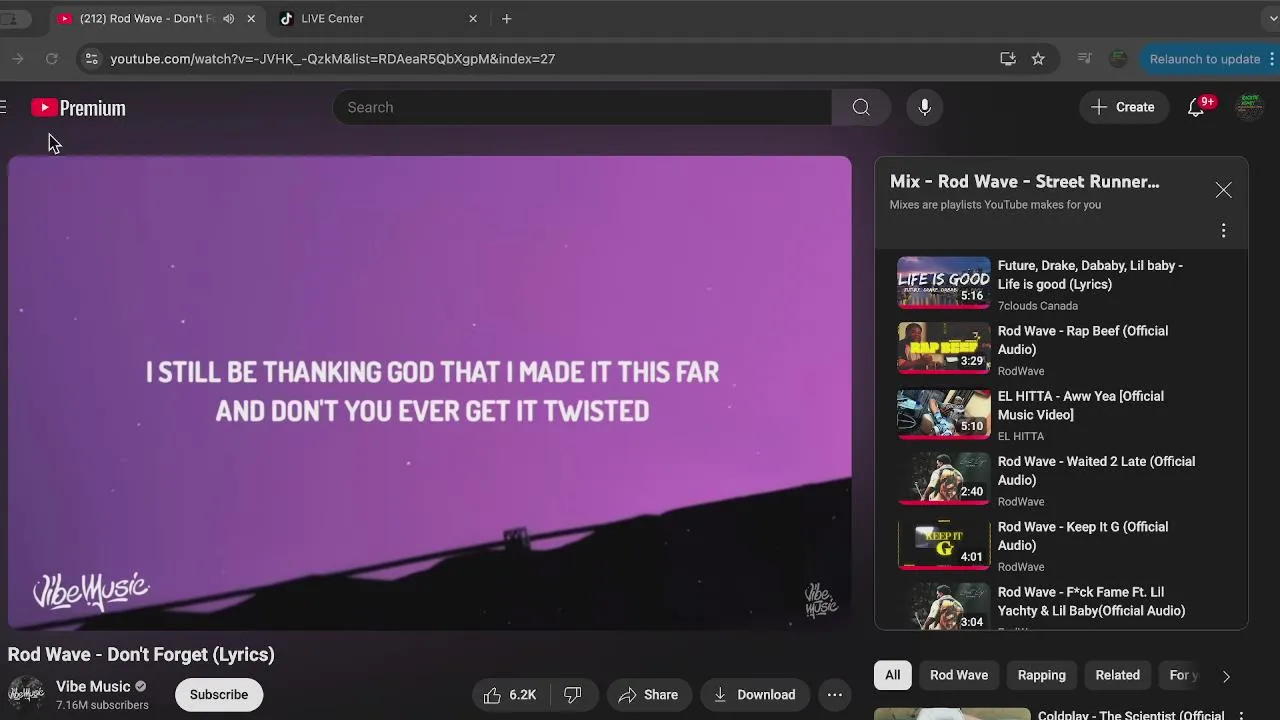Open 'Rod Wave - Keep It G' title

click(1083, 536)
